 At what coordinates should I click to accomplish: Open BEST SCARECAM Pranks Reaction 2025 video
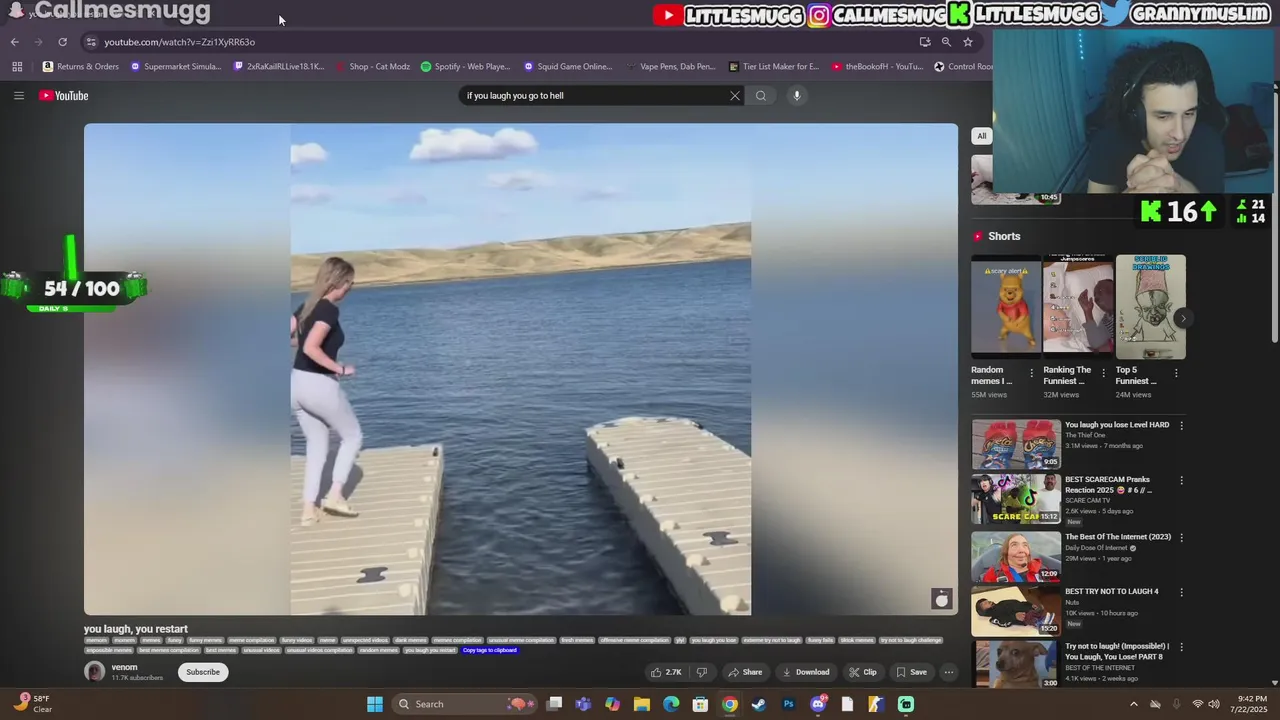point(1016,499)
